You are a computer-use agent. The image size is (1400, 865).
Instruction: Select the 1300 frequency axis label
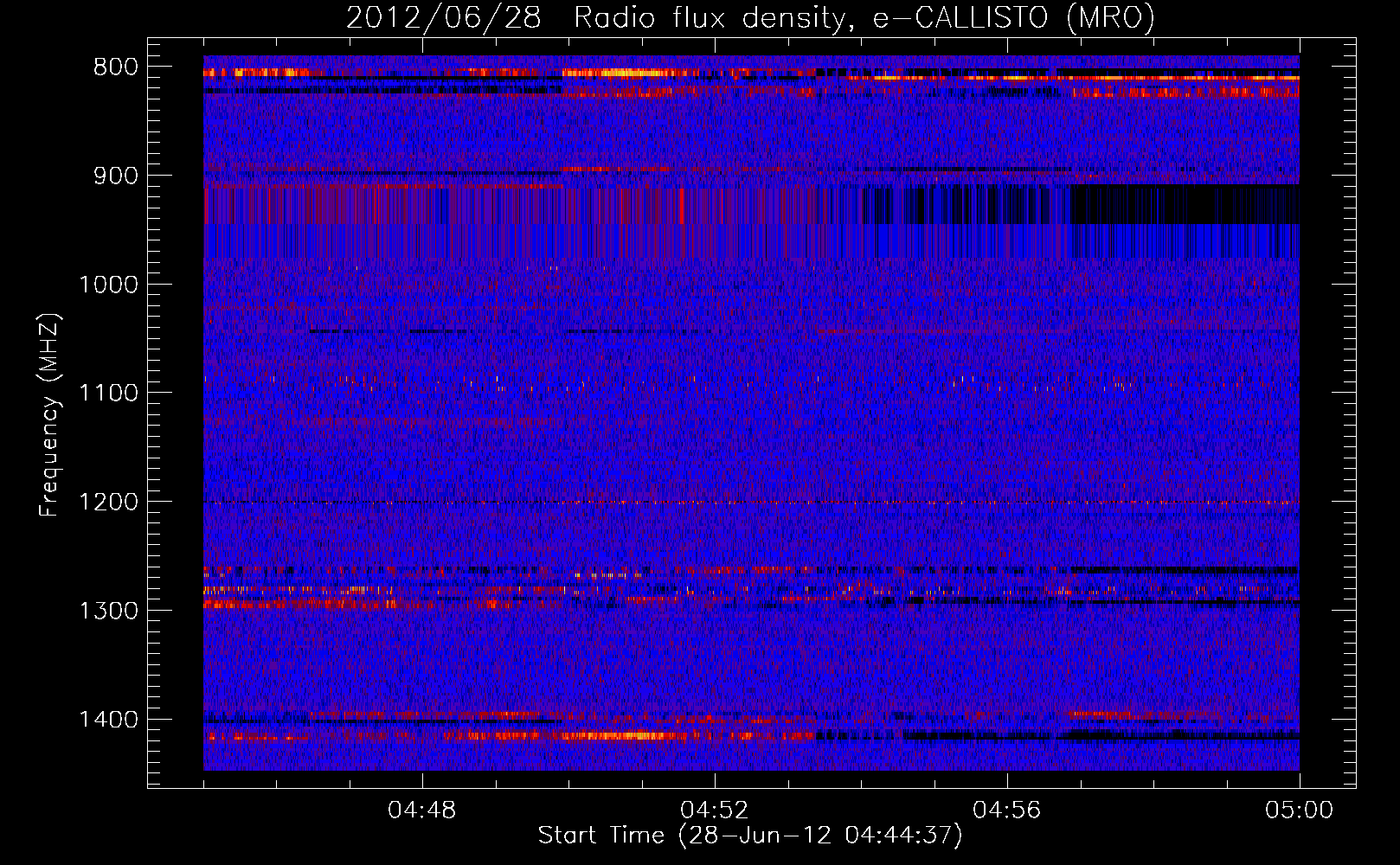(108, 611)
